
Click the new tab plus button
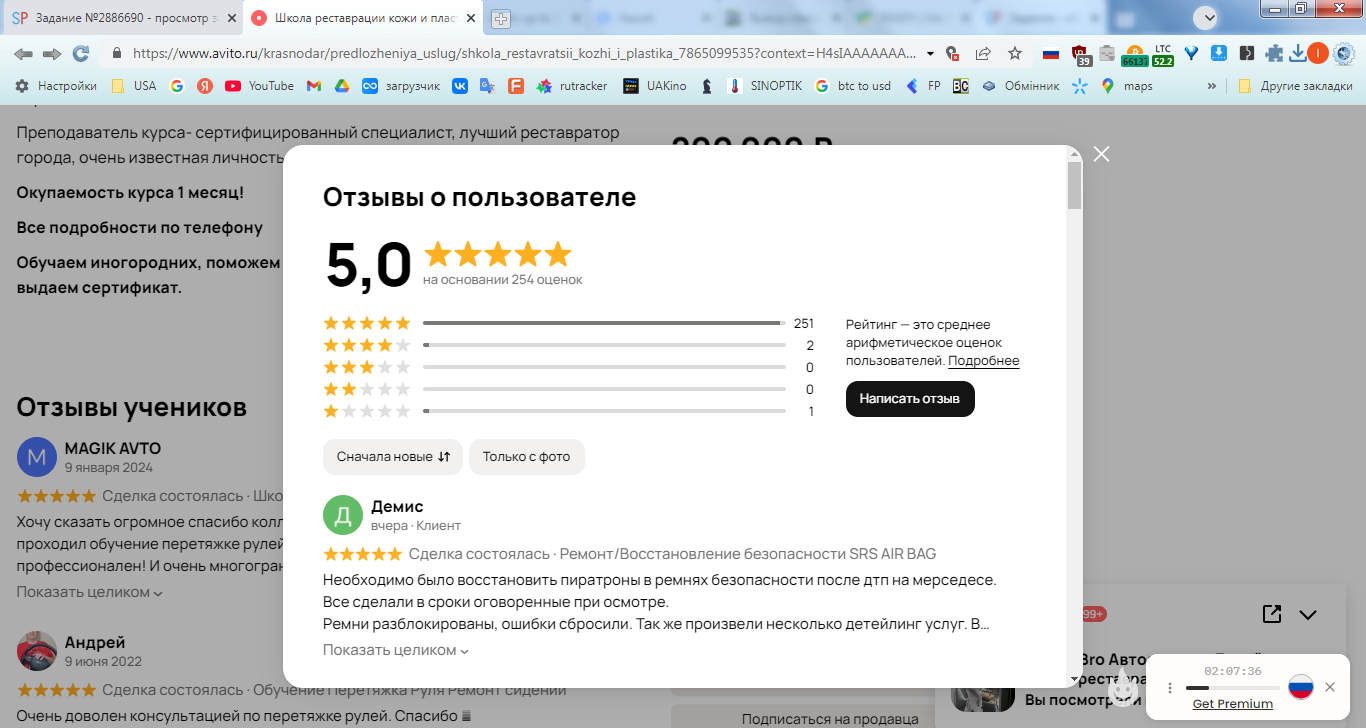click(501, 18)
